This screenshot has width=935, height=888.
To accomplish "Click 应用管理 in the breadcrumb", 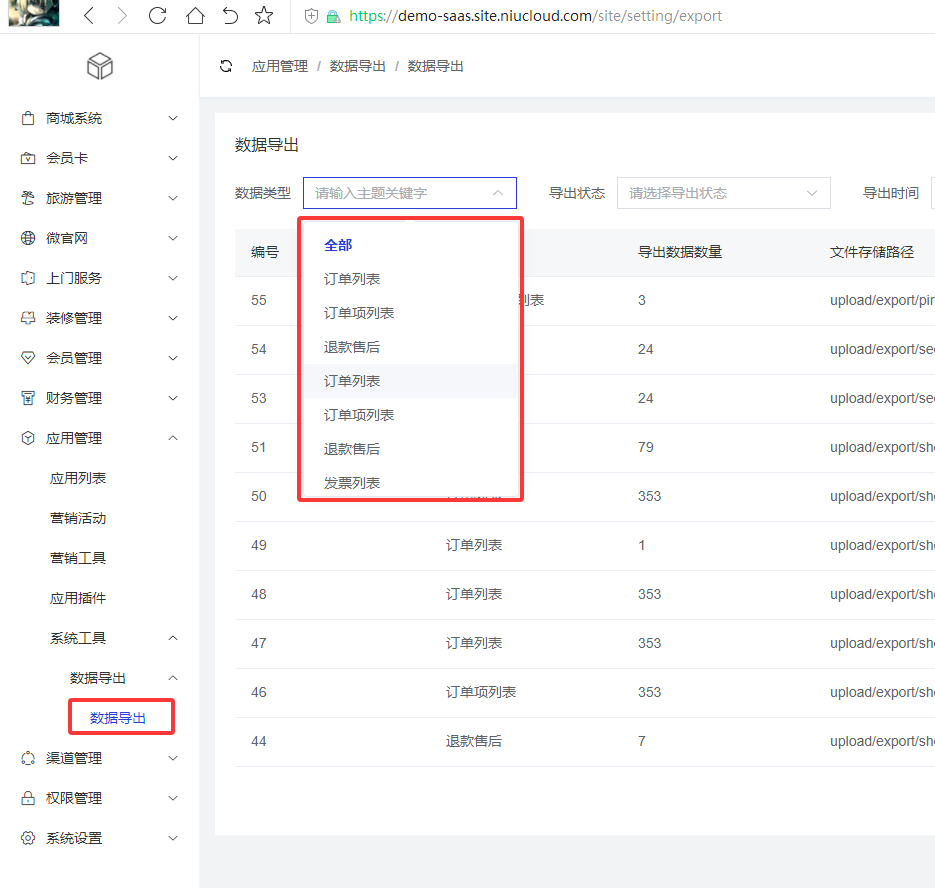I will pos(280,66).
